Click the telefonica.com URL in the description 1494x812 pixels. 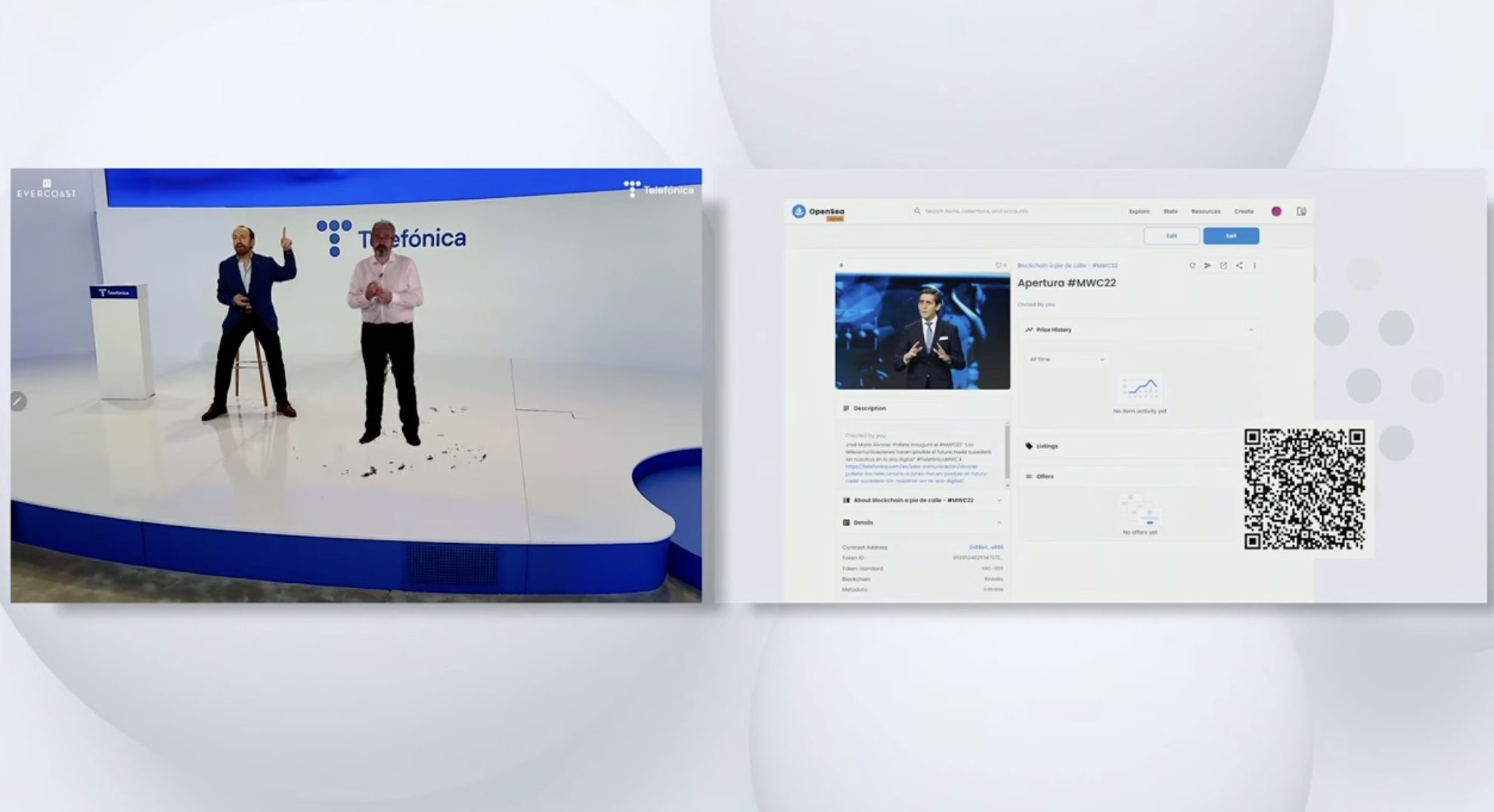(916, 473)
